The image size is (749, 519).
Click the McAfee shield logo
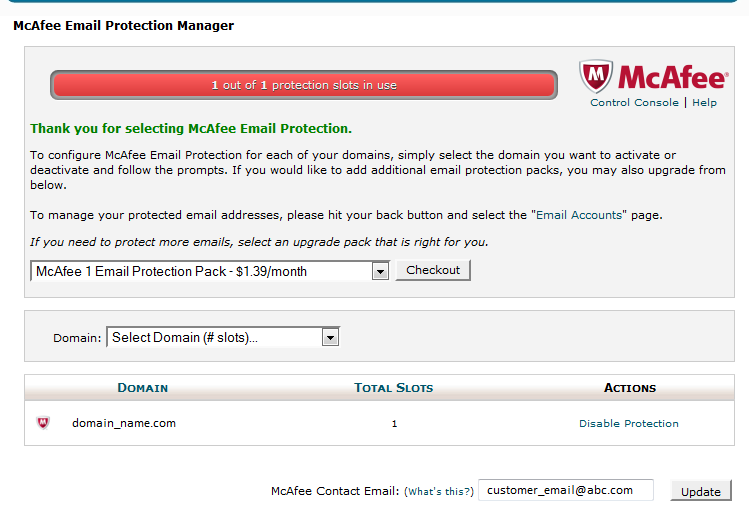[x=597, y=76]
